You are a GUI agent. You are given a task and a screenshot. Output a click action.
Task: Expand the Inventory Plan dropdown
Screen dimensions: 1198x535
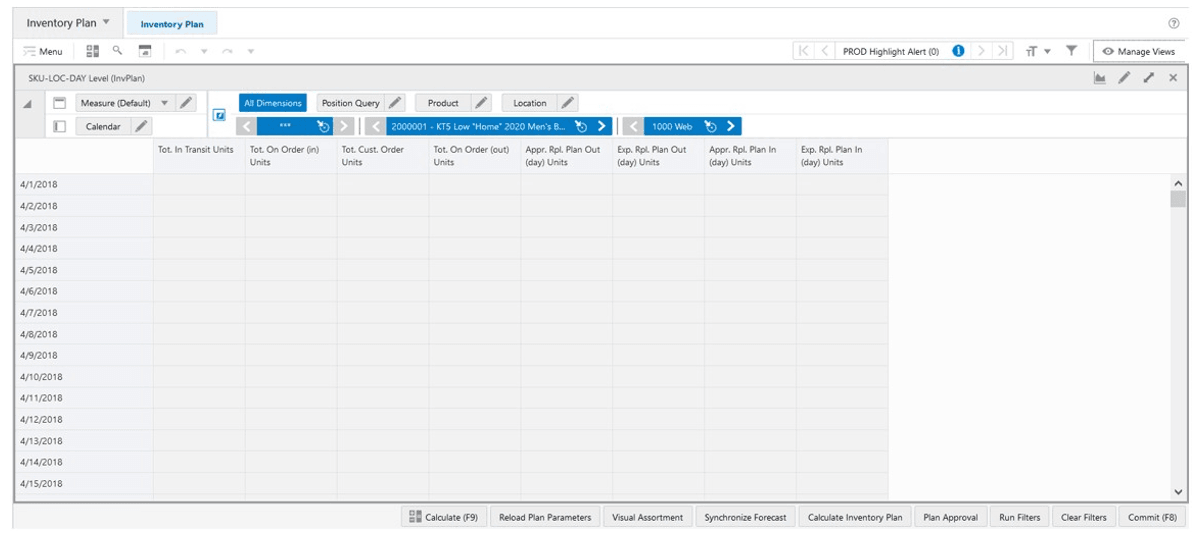(x=106, y=22)
